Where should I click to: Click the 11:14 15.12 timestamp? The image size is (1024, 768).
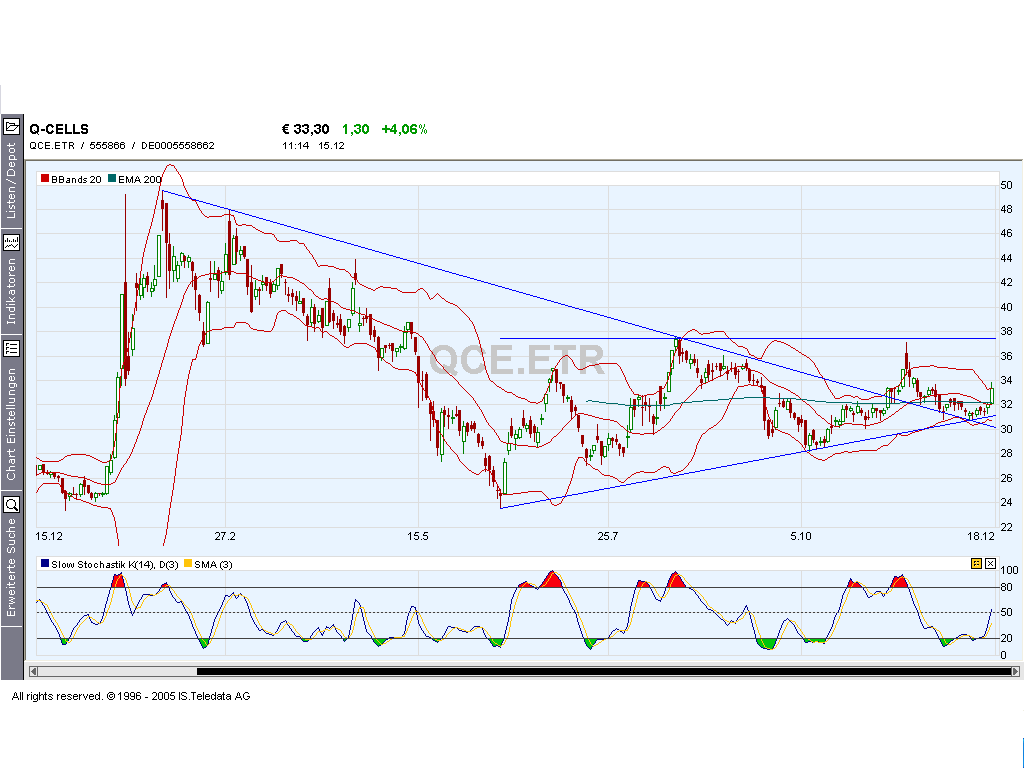pyautogui.click(x=313, y=146)
